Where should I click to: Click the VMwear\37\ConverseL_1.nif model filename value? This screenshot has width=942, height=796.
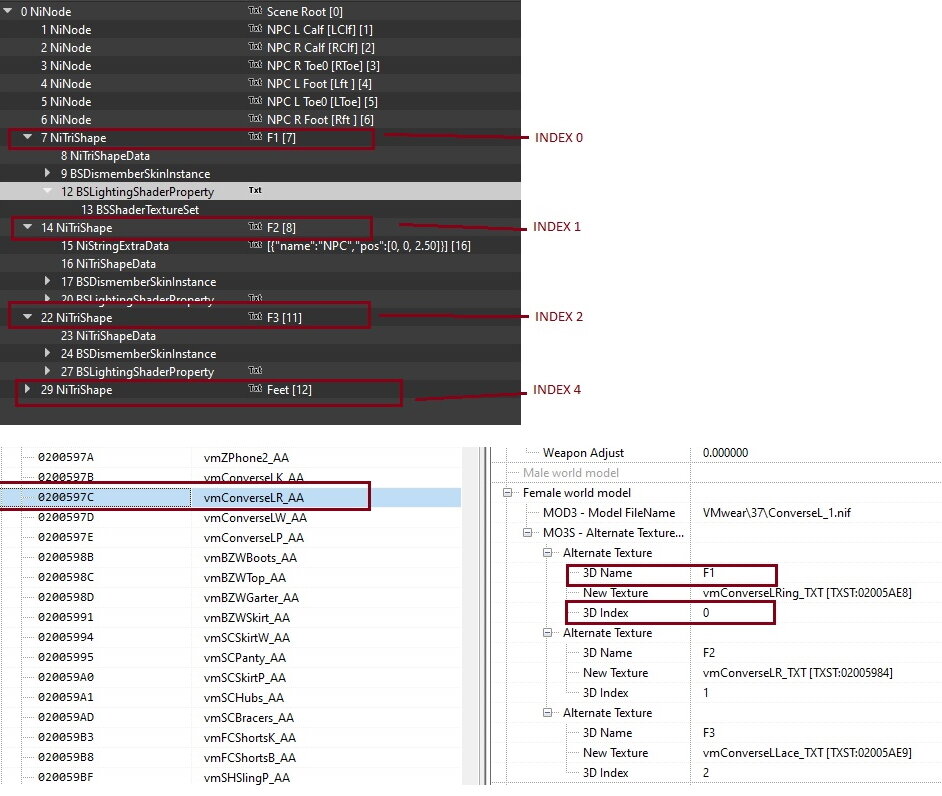click(x=776, y=512)
